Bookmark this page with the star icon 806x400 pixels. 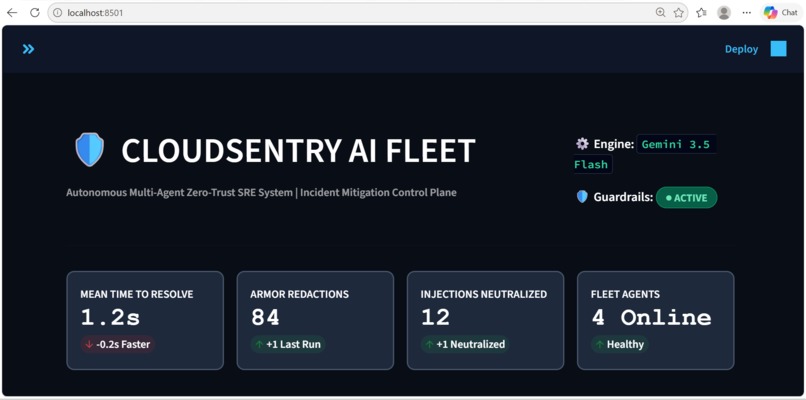[679, 13]
